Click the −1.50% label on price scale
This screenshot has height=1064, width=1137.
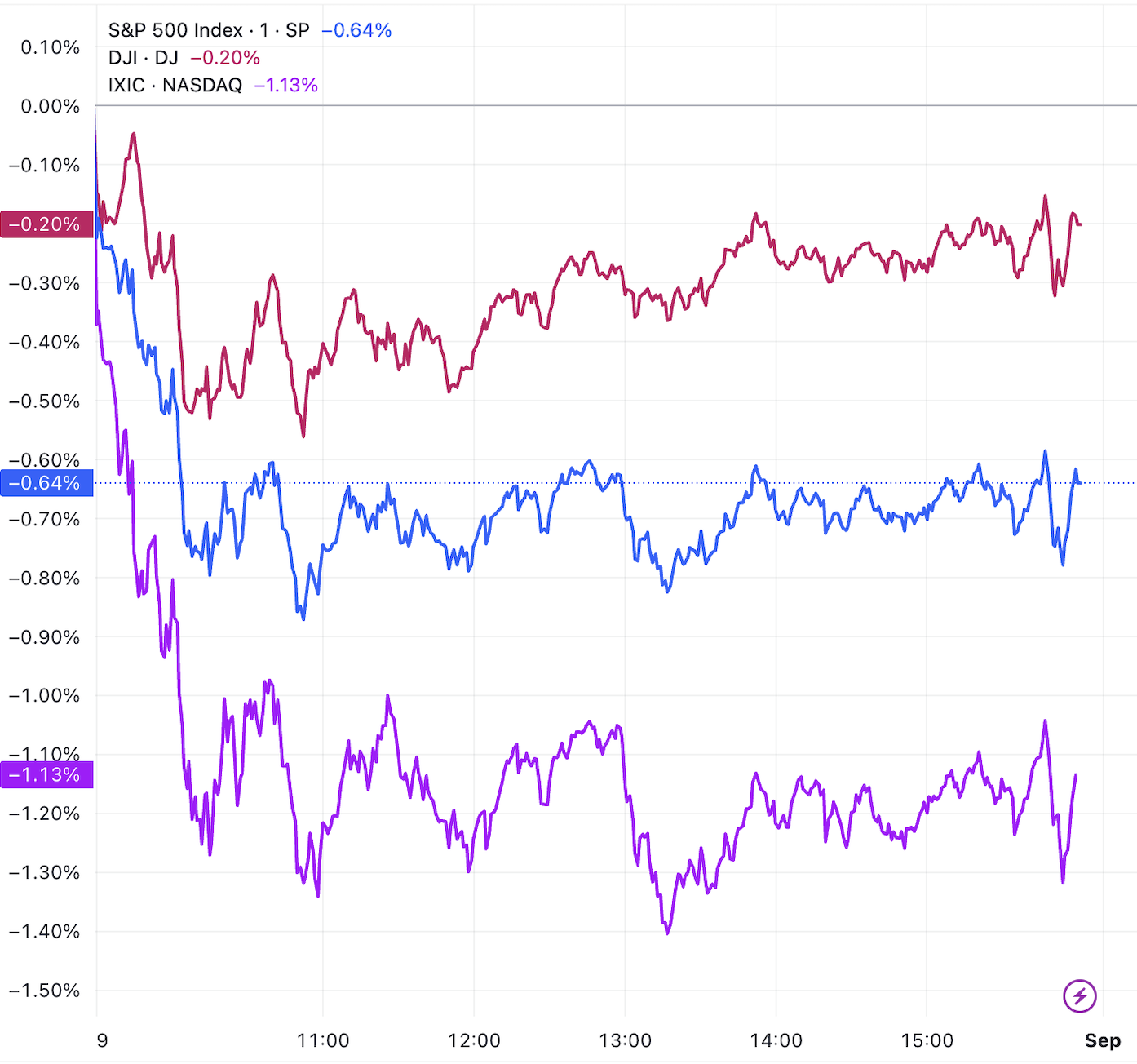click(45, 990)
